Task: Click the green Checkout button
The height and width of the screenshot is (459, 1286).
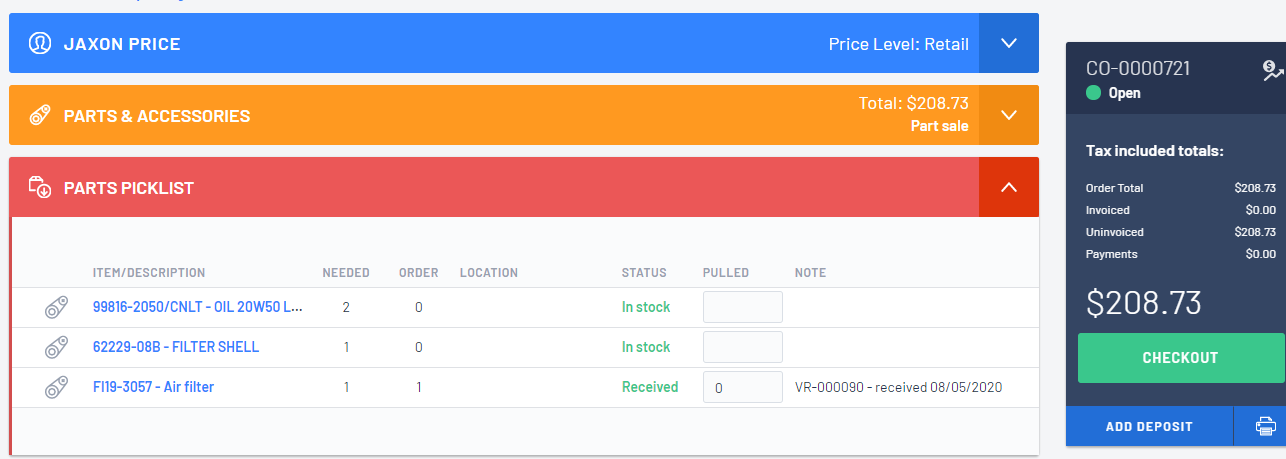Action: tap(1180, 358)
